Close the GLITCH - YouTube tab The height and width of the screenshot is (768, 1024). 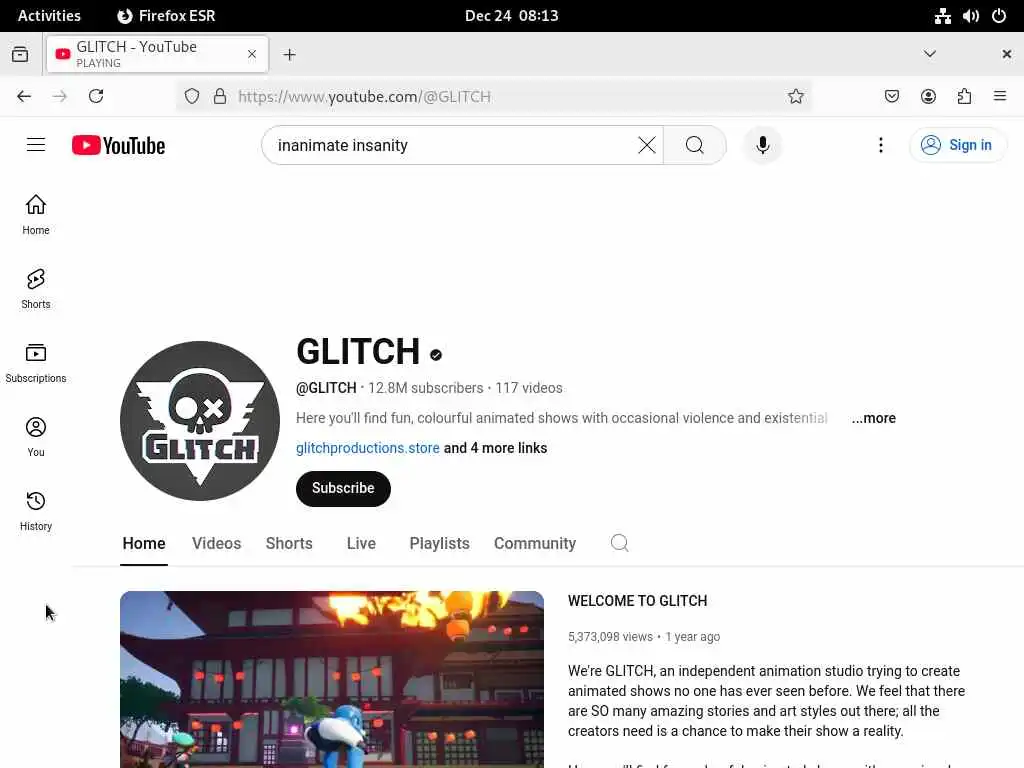252,54
